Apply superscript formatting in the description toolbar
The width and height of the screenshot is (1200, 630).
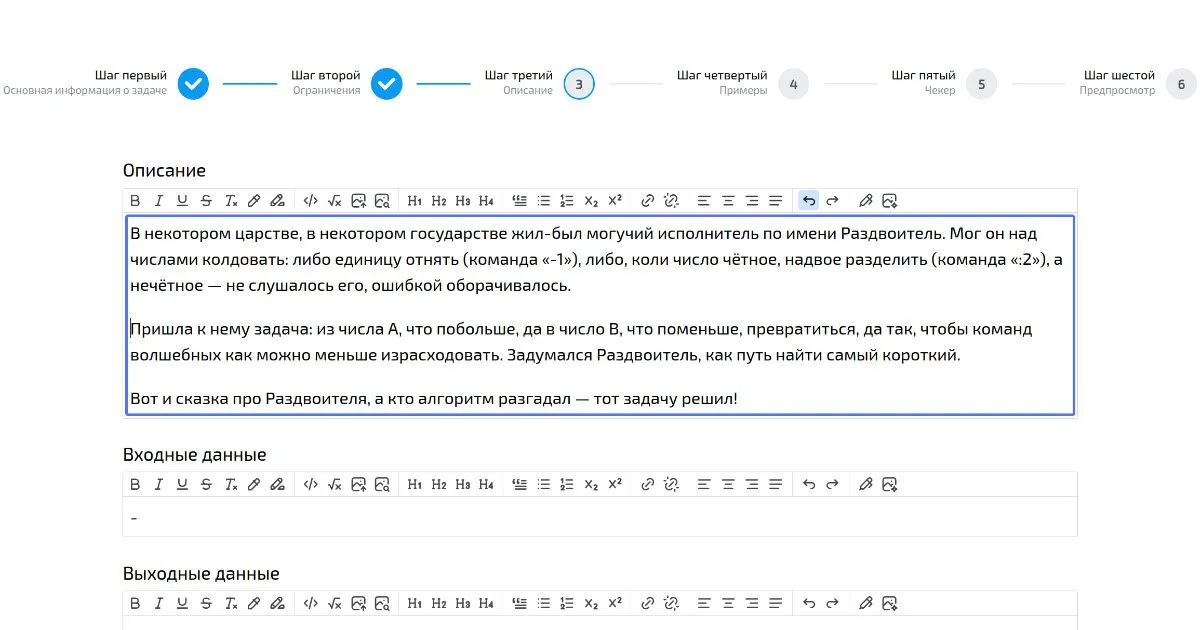pos(614,200)
